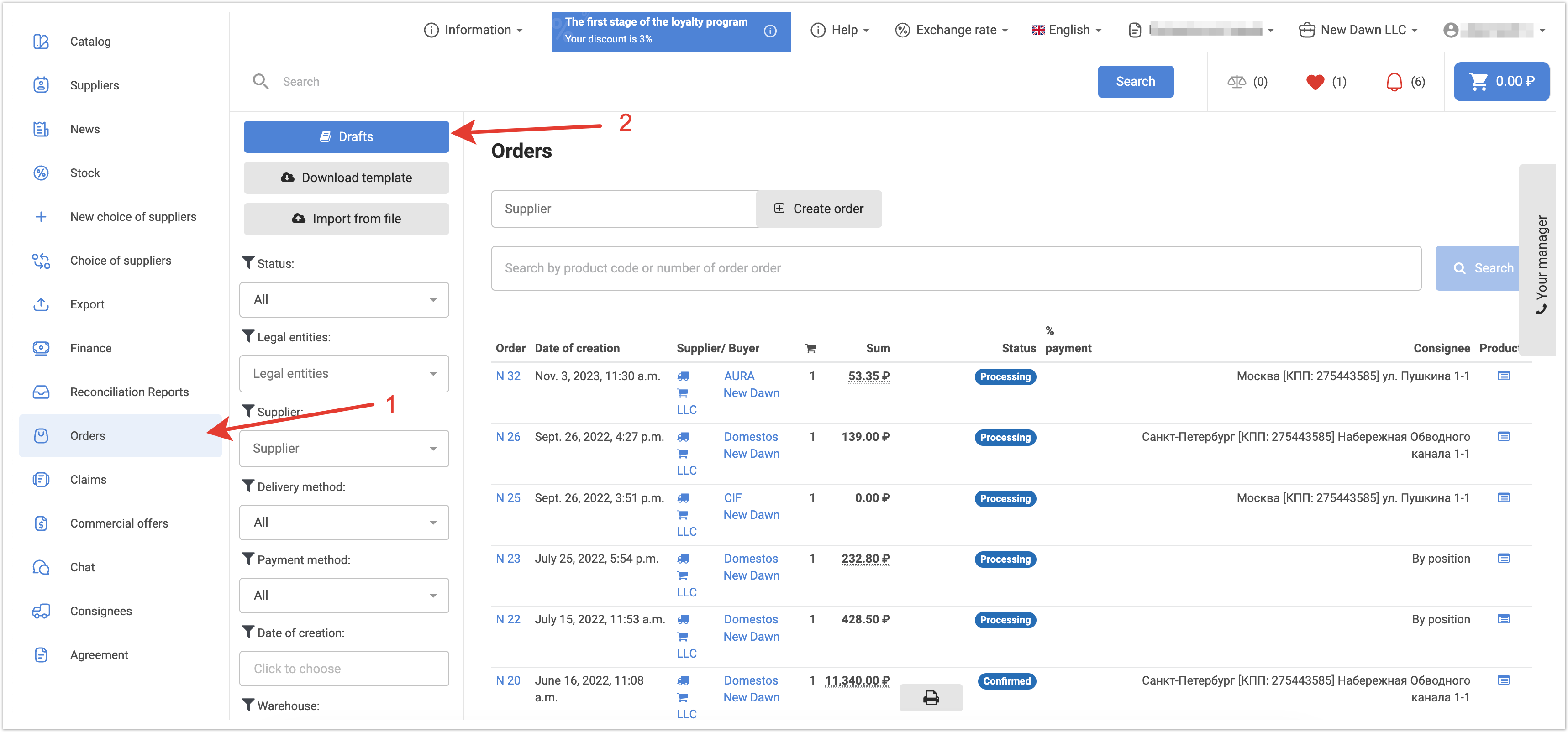Go to Reconciliation Reports in sidebar
The image size is (1568, 732).
click(129, 392)
